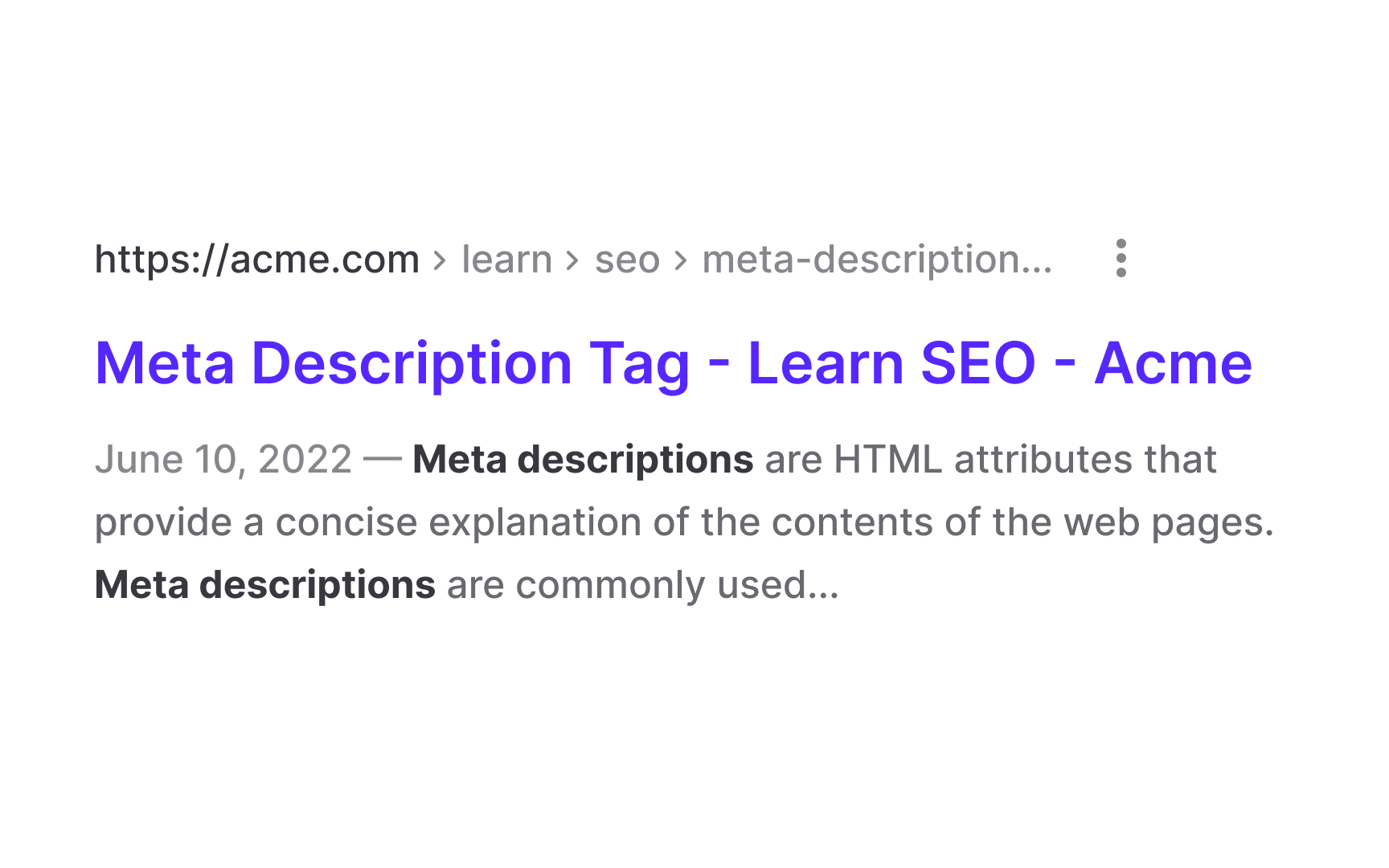Screen dimensions: 1389x868
Task: Click the phrase "attributes that" in the snippet
Action: [1085, 460]
